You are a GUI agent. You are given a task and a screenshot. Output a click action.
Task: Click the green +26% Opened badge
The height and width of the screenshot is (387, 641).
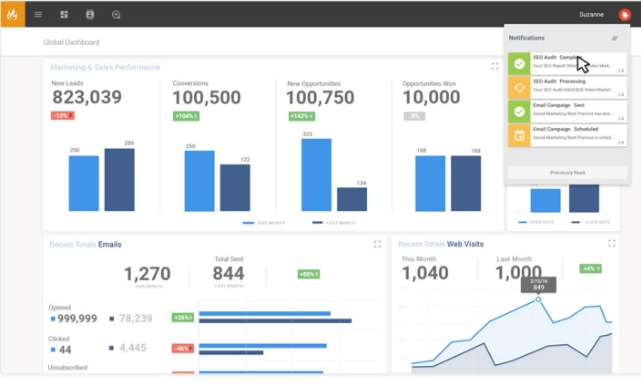pos(183,317)
